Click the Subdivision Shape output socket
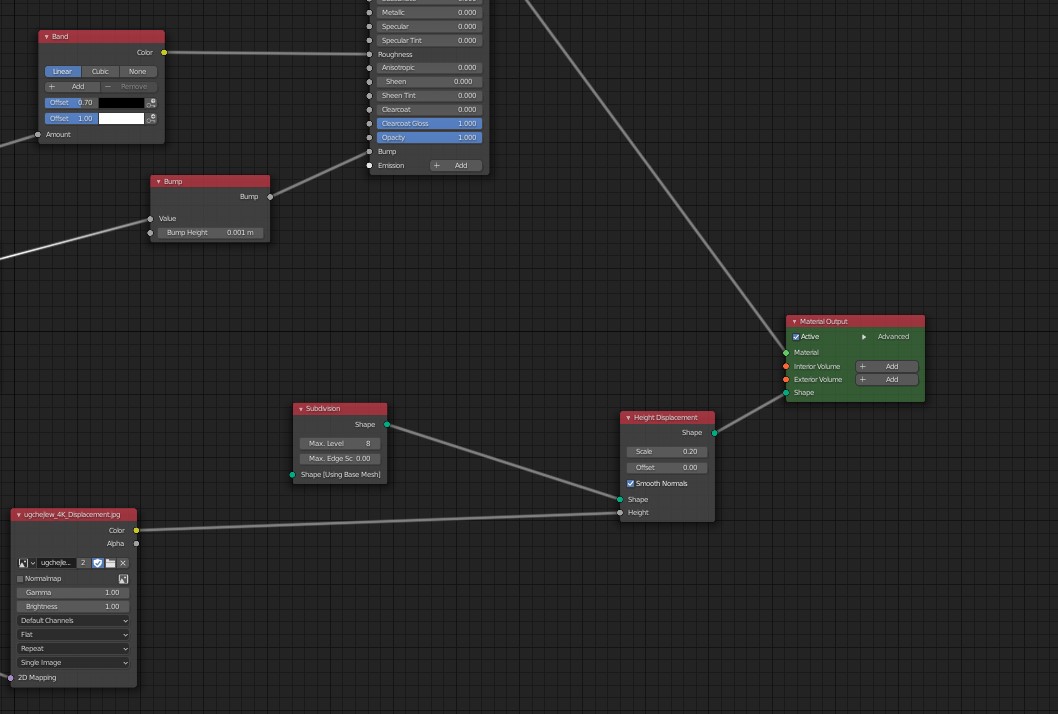Viewport: 1058px width, 714px height. click(387, 425)
